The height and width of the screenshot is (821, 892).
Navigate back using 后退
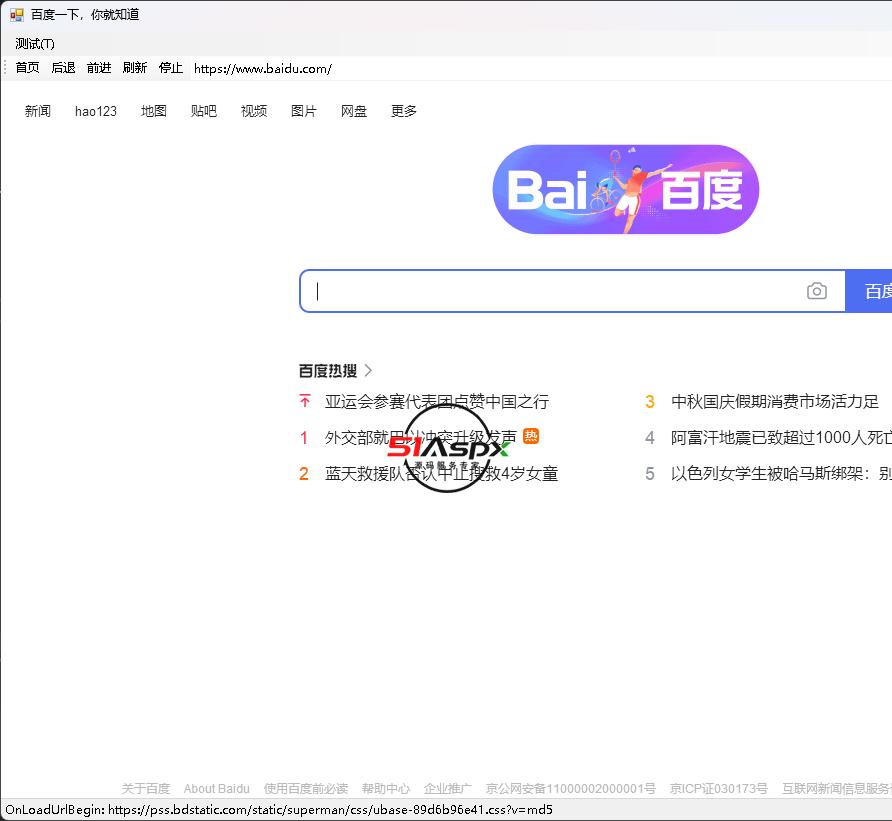point(63,68)
